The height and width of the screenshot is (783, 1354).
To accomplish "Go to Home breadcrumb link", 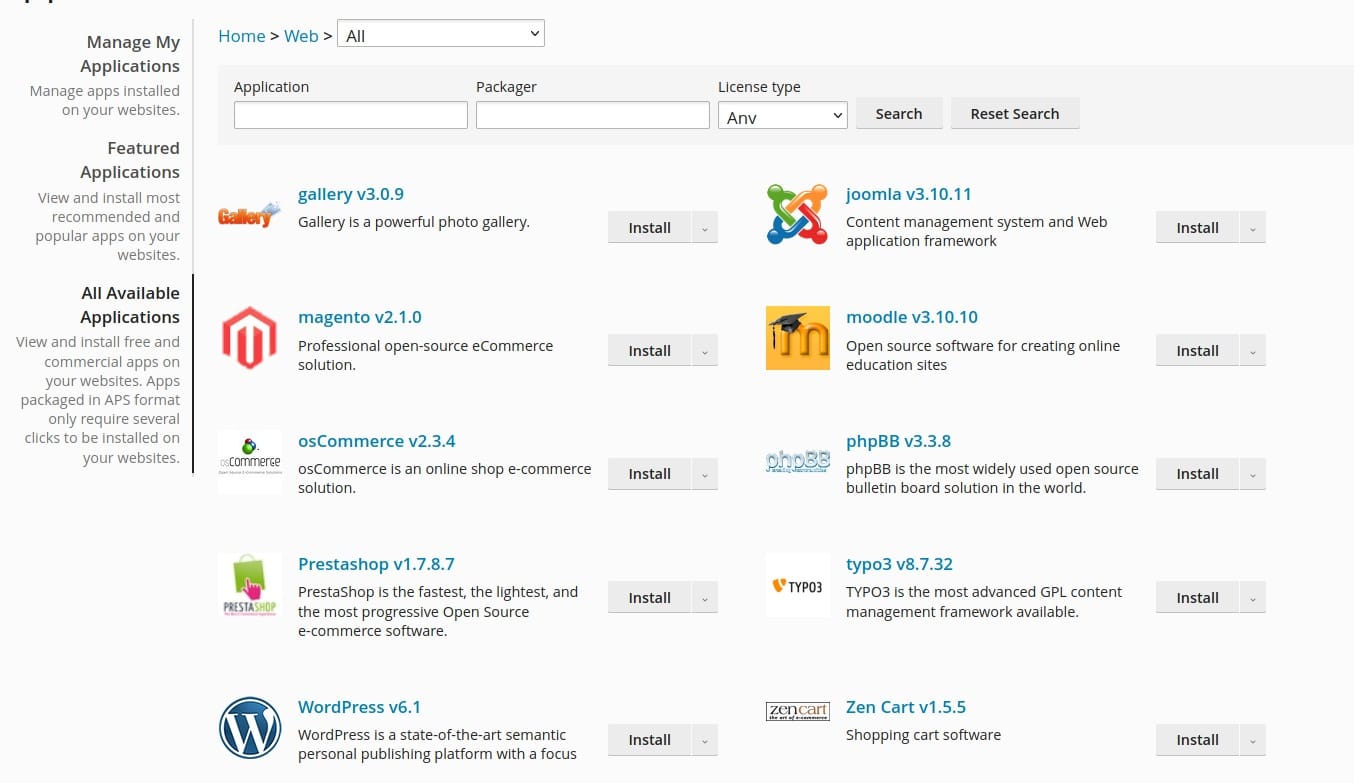I will [x=242, y=36].
